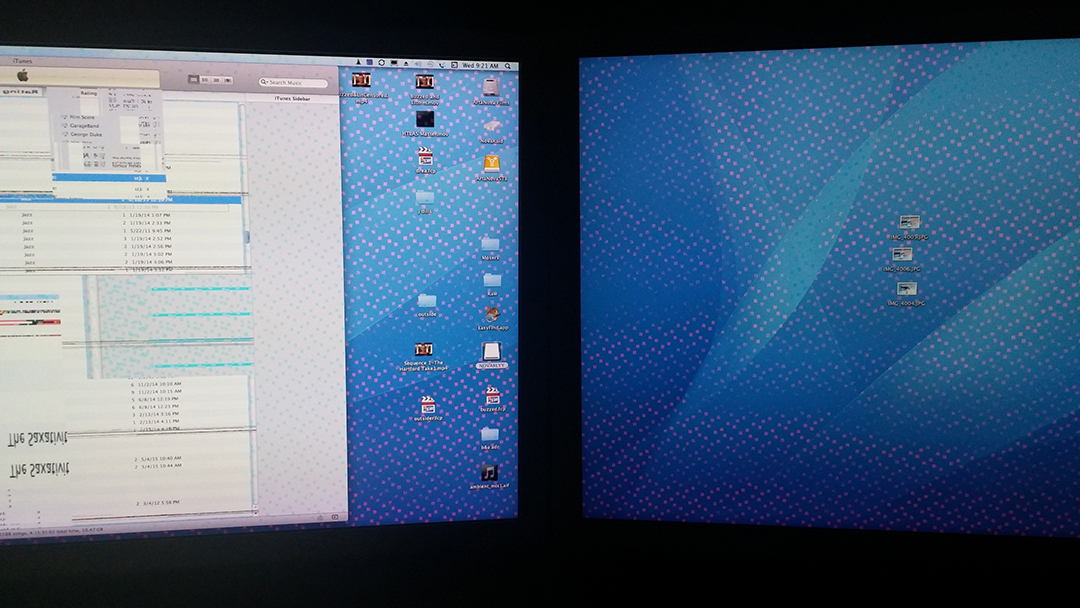This screenshot has height=608, width=1080.
Task: Open the outsider.fcp project file
Action: pos(428,404)
